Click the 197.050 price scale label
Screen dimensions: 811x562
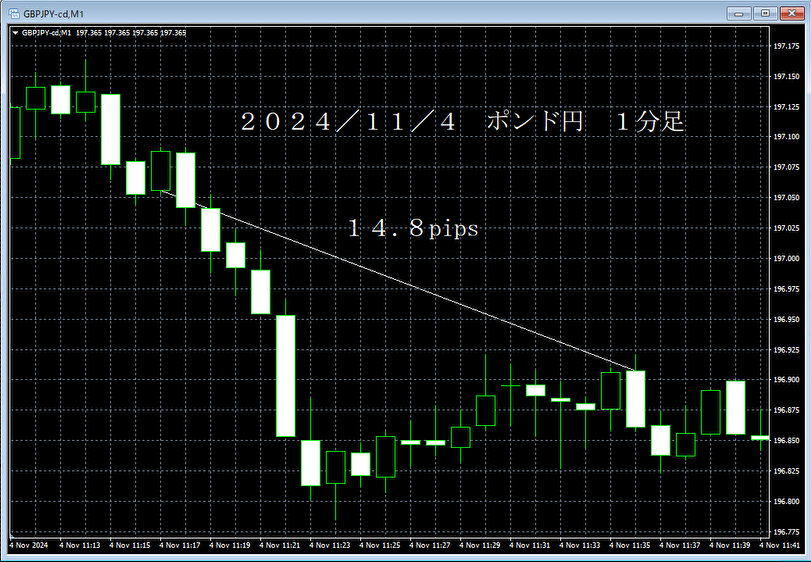pos(786,198)
